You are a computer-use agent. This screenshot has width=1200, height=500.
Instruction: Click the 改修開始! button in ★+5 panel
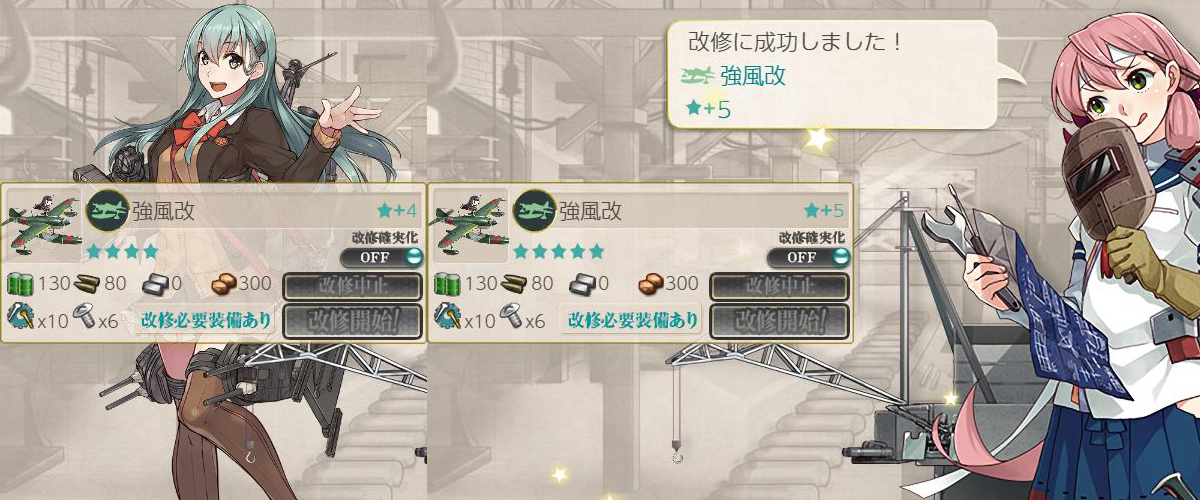[x=780, y=320]
